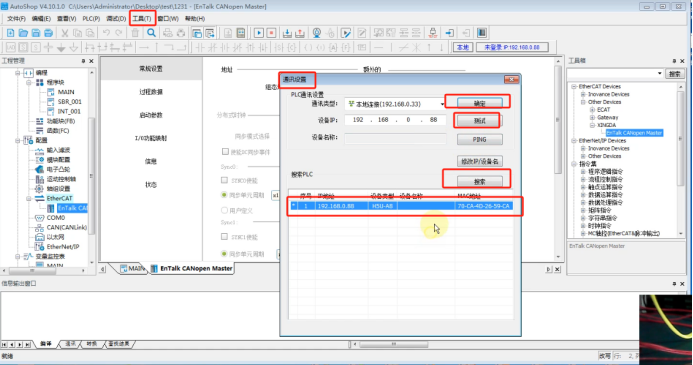Click the Redo arrow toolbar icon
The image size is (693, 365).
(x=118, y=33)
